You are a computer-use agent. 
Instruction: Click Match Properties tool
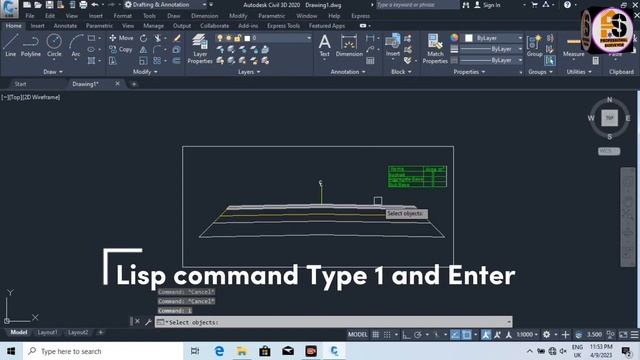click(x=435, y=49)
